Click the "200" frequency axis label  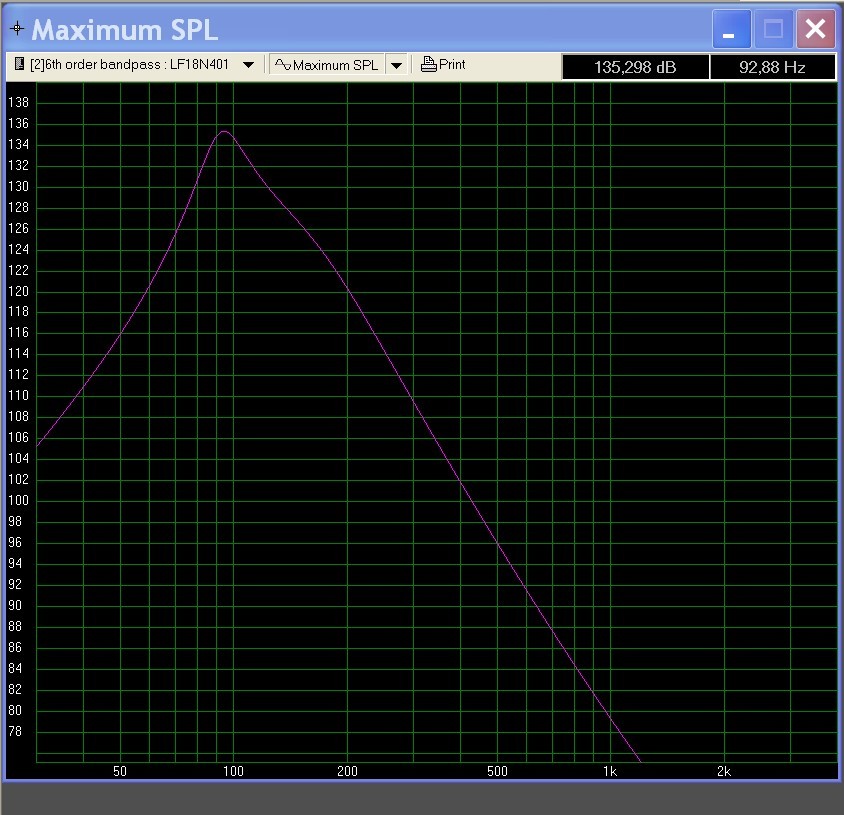pos(347,771)
